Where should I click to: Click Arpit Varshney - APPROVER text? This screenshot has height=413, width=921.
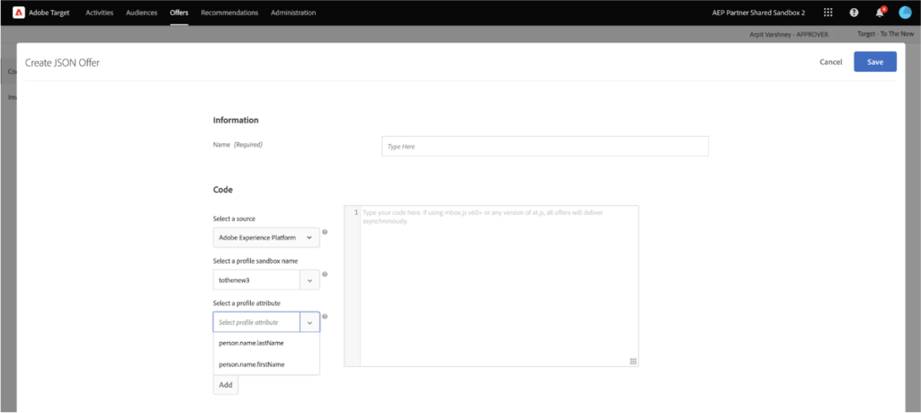click(789, 35)
